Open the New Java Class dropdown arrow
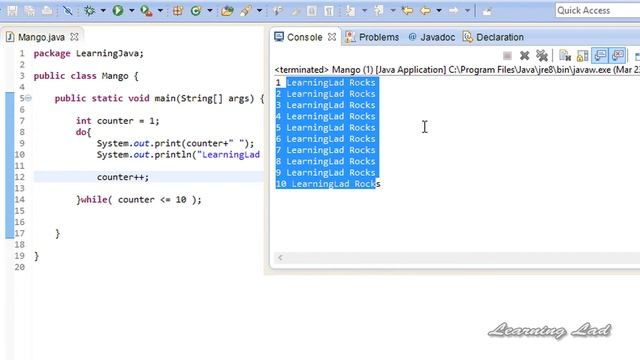This screenshot has width=640, height=360. 210,11
